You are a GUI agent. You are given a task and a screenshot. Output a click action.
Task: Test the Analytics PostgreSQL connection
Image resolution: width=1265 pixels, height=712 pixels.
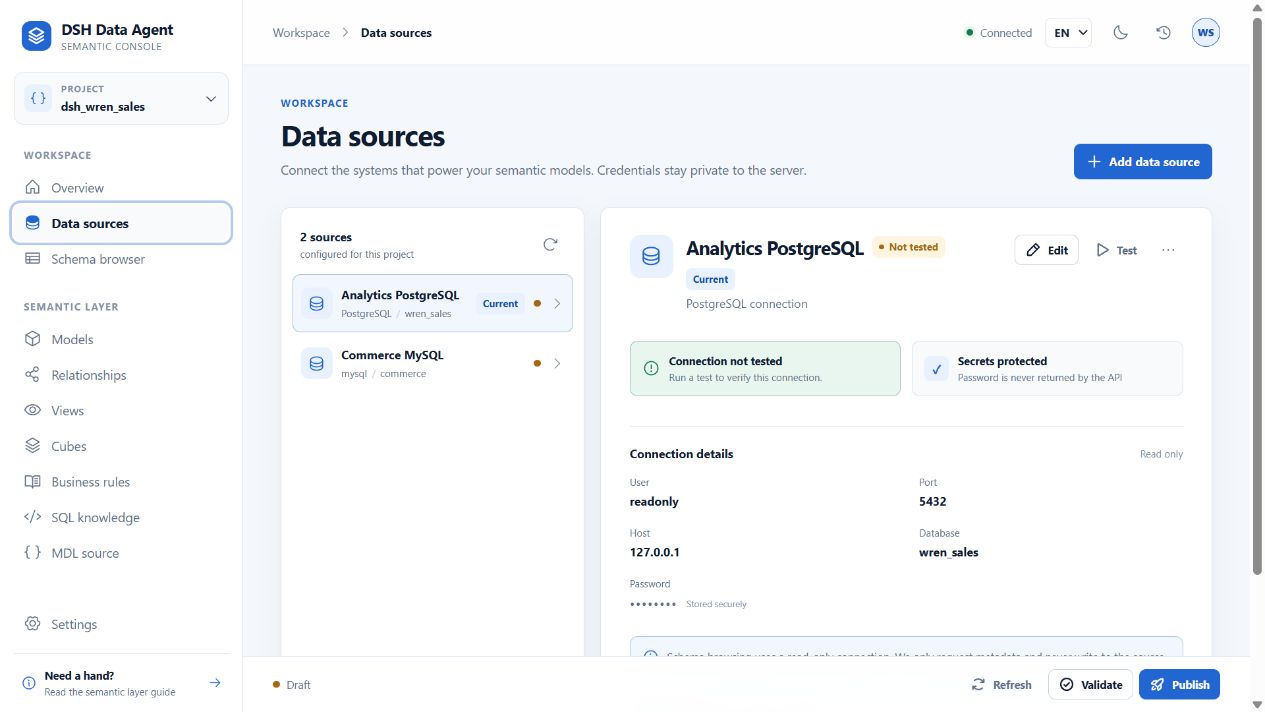[1117, 250]
